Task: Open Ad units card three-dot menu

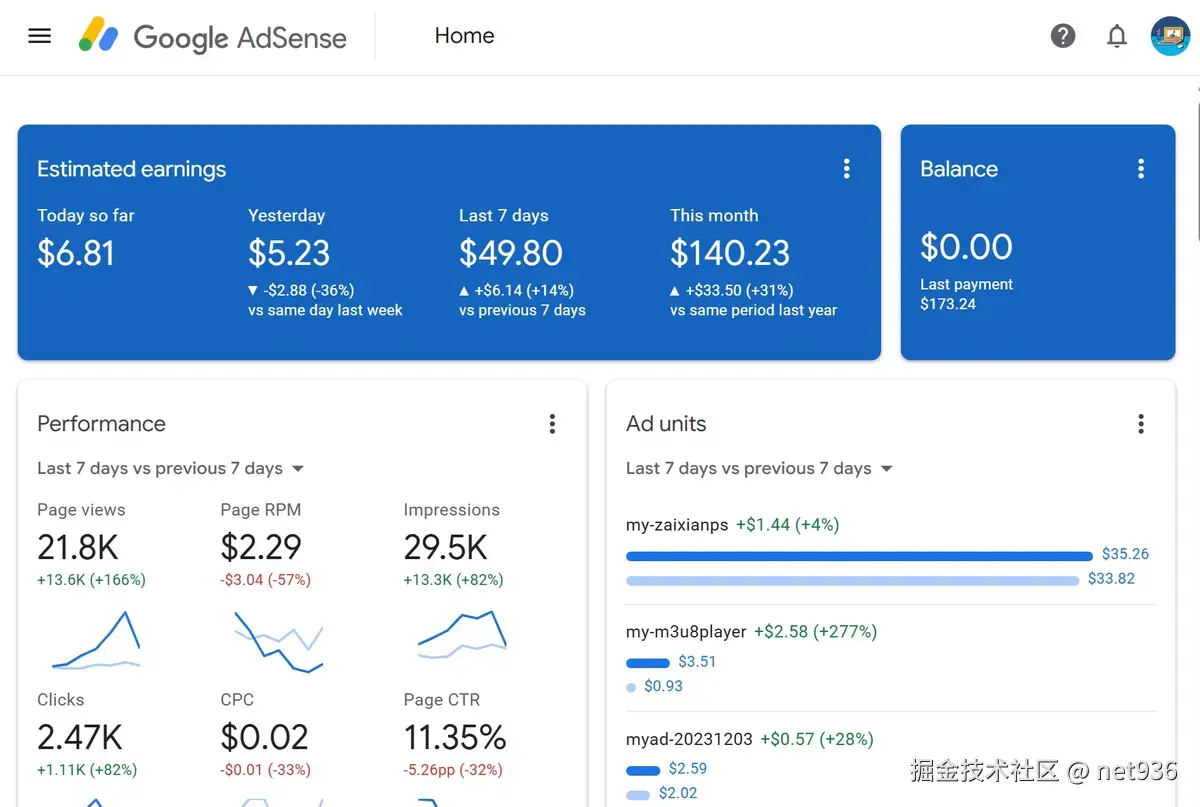Action: [x=1141, y=424]
